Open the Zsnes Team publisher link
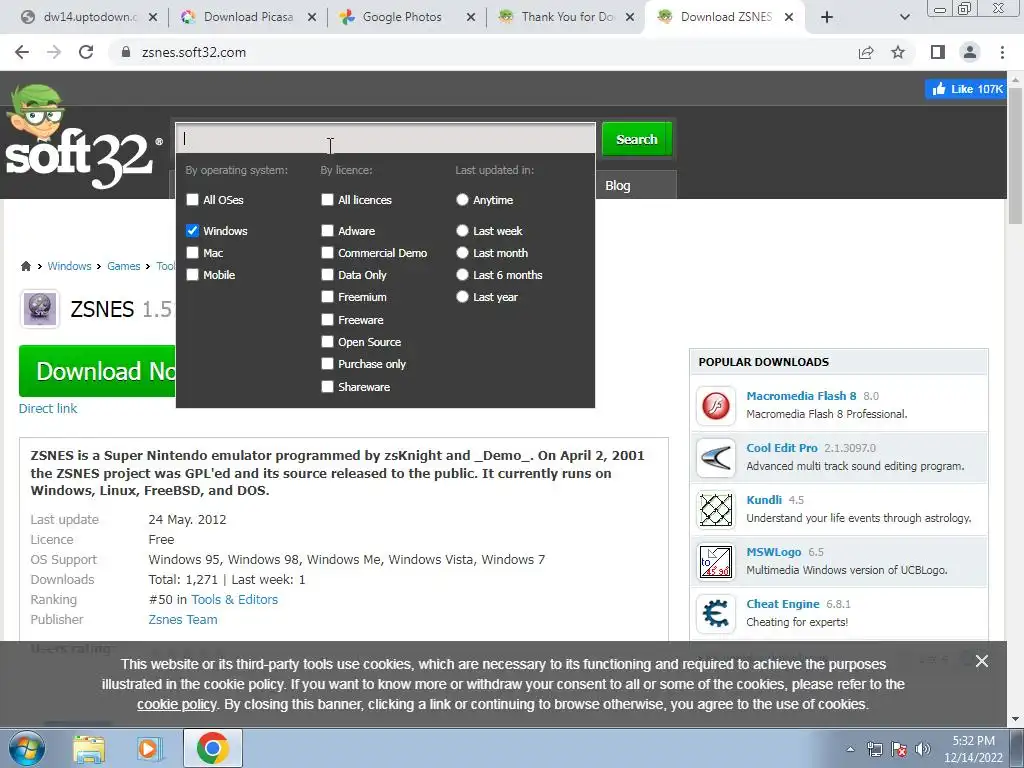Screen dimensions: 1024x768 183,619
